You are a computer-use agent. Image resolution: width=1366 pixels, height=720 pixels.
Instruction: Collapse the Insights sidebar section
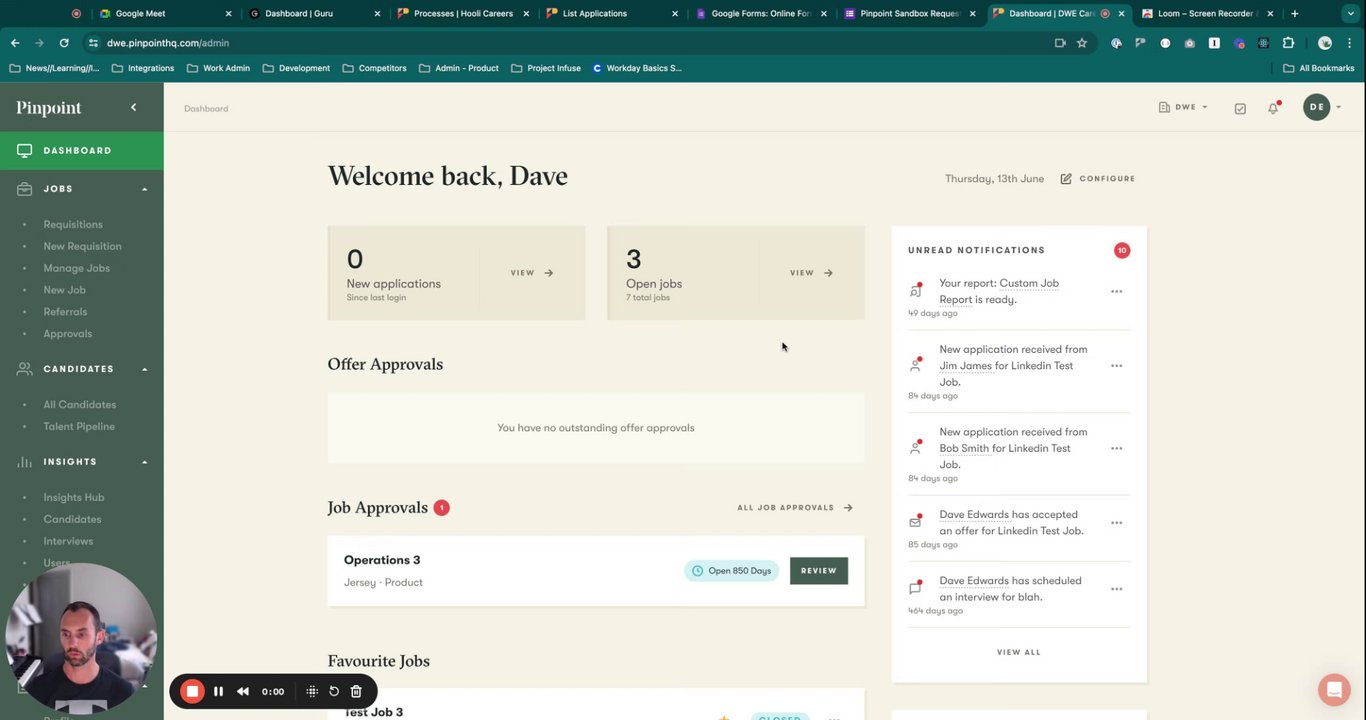click(x=144, y=462)
